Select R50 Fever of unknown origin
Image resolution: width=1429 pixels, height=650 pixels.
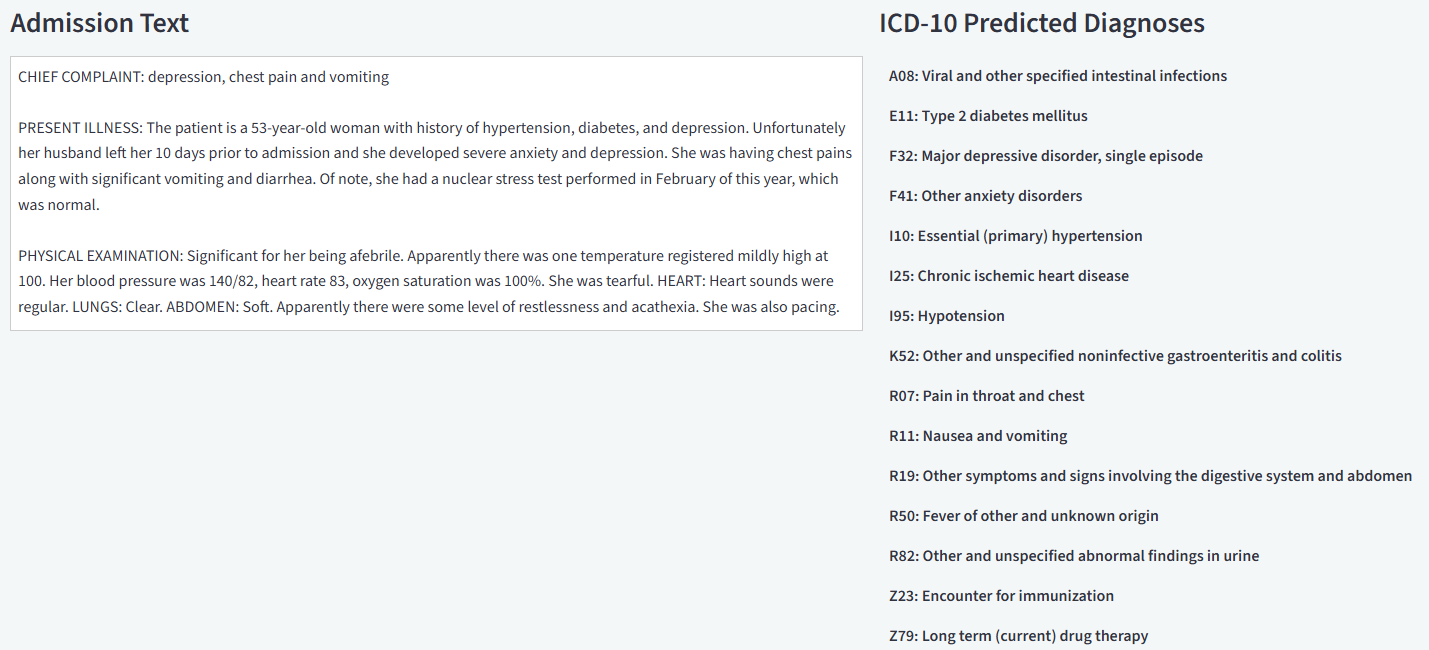pyautogui.click(x=1023, y=516)
